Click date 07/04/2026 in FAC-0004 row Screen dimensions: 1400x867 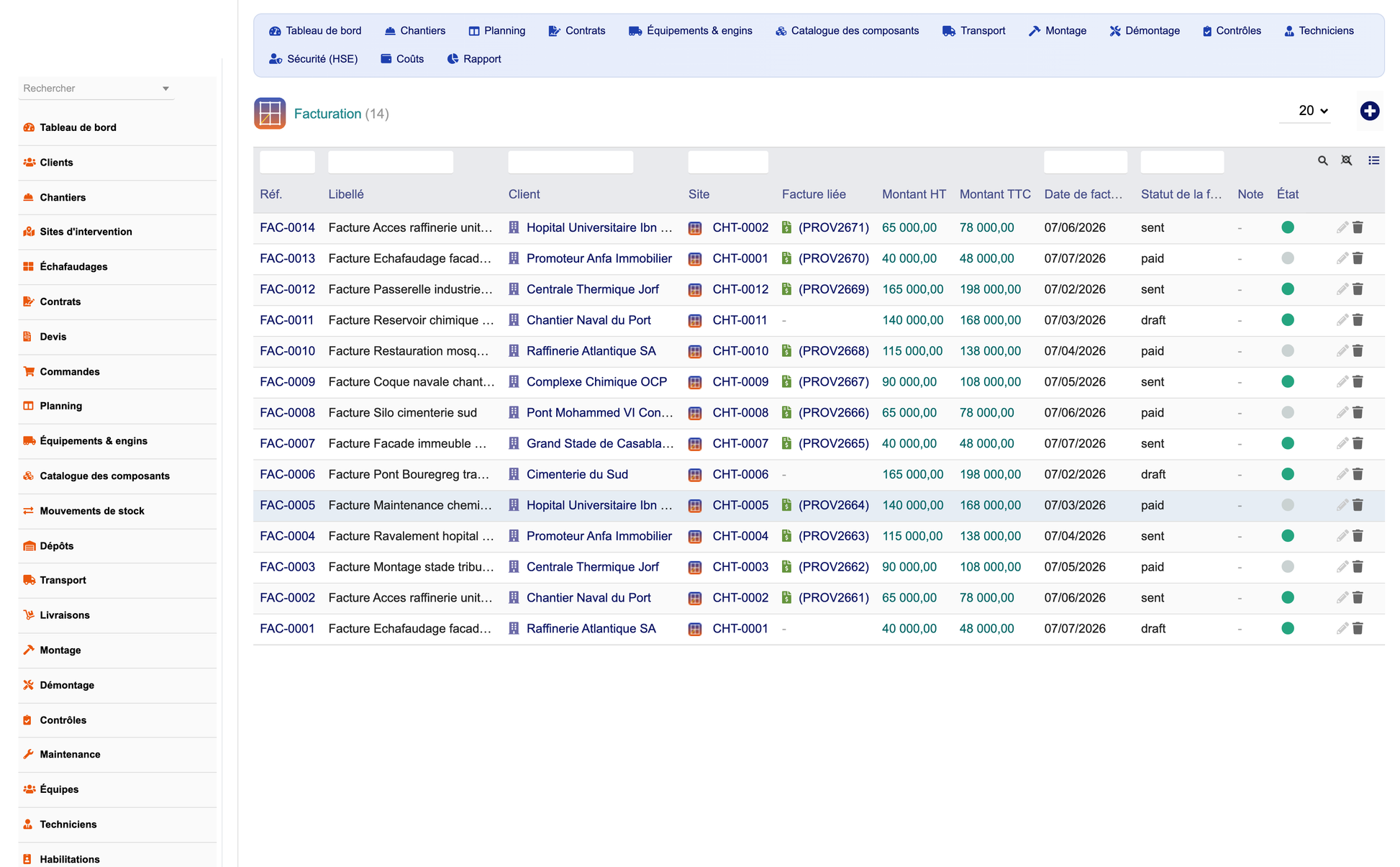tap(1075, 536)
